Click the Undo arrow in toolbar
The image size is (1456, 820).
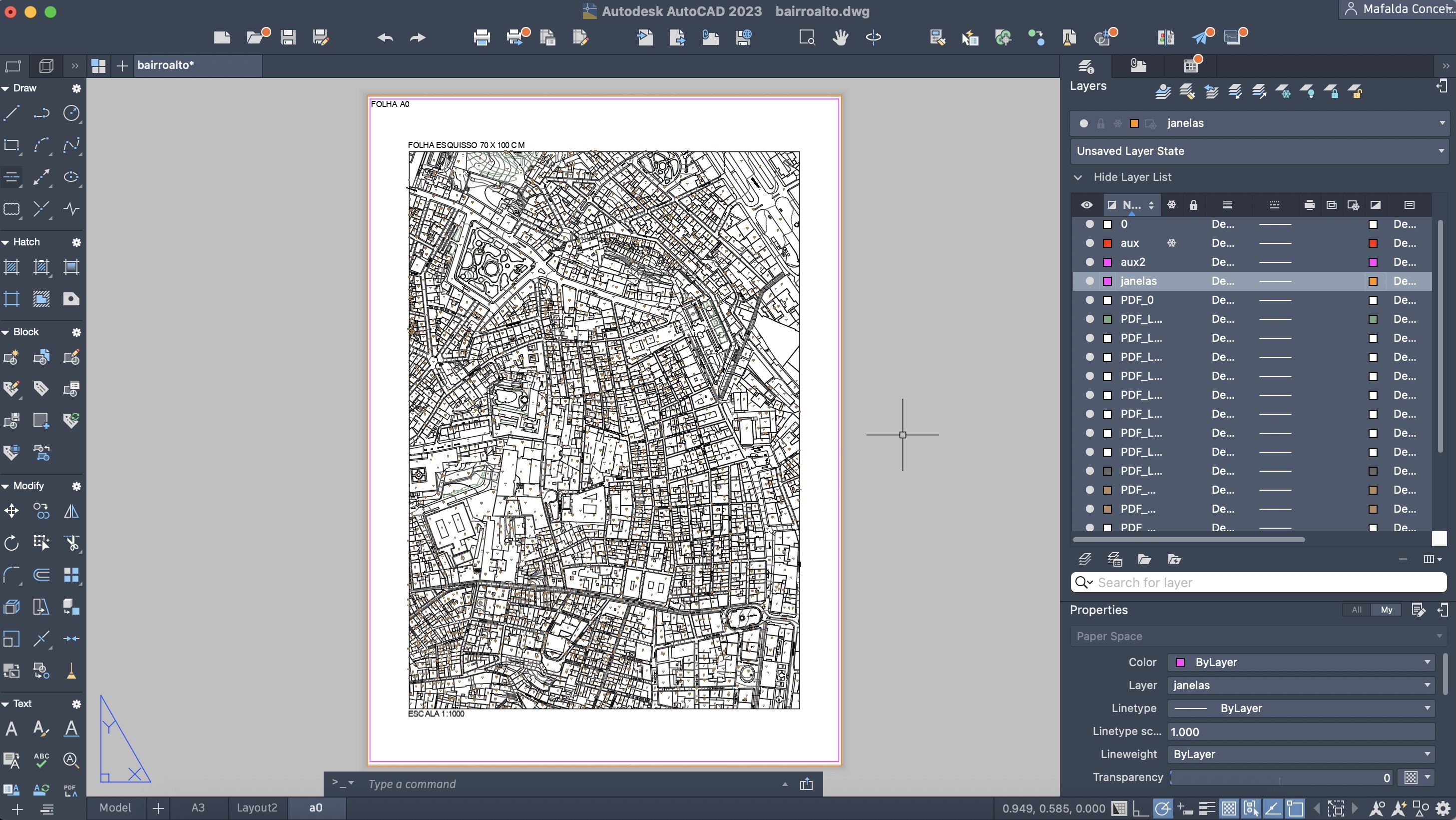(385, 37)
